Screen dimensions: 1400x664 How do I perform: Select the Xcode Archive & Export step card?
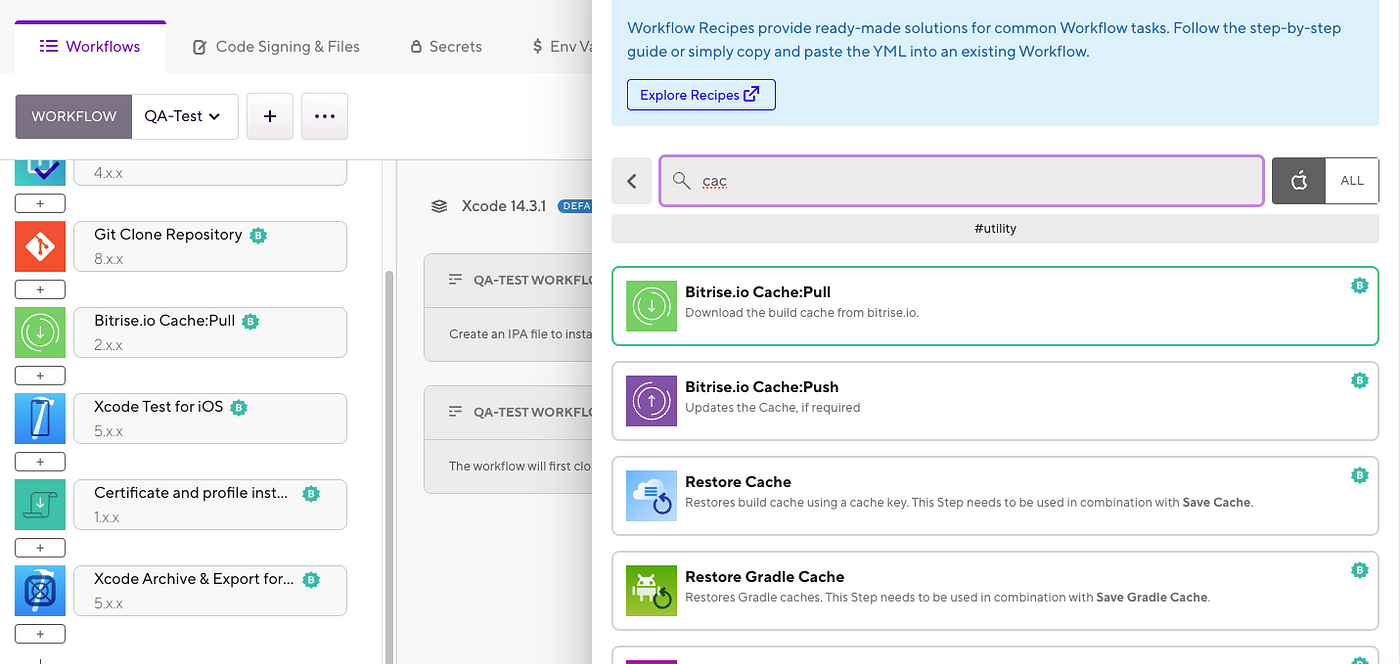[210, 590]
